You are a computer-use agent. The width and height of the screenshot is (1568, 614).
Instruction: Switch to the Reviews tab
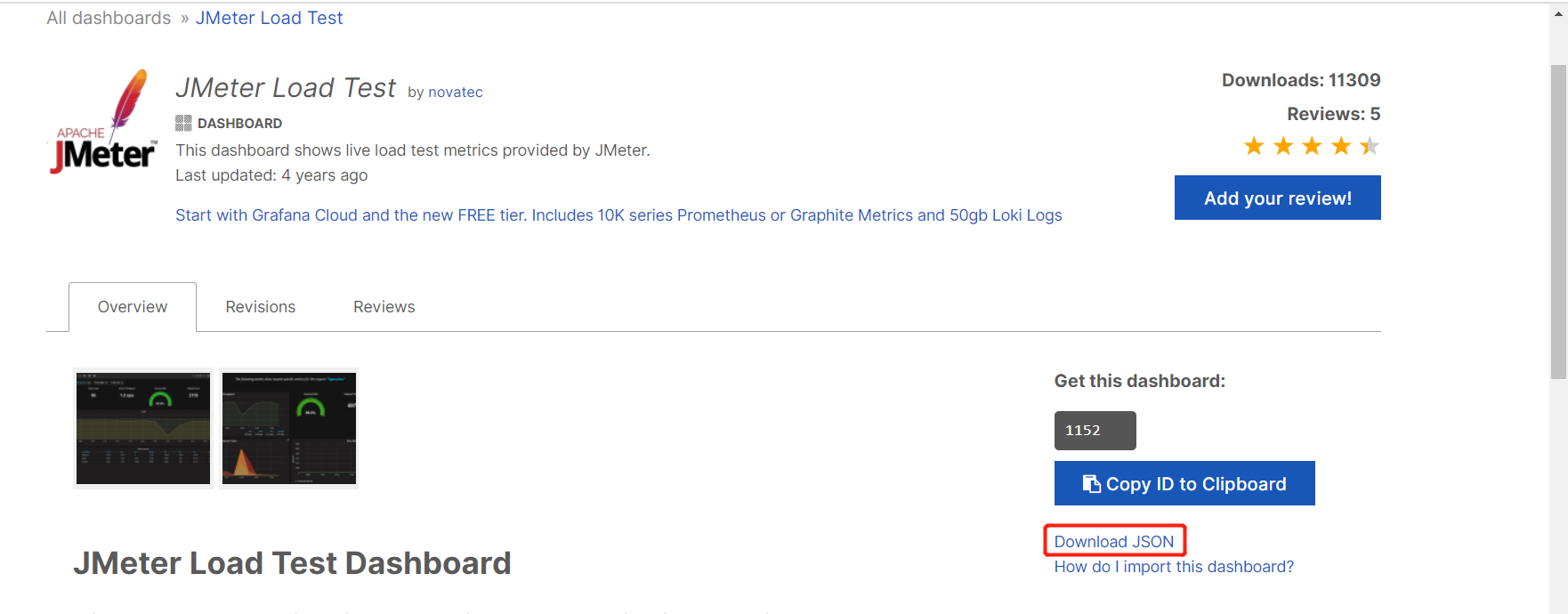pyautogui.click(x=384, y=307)
